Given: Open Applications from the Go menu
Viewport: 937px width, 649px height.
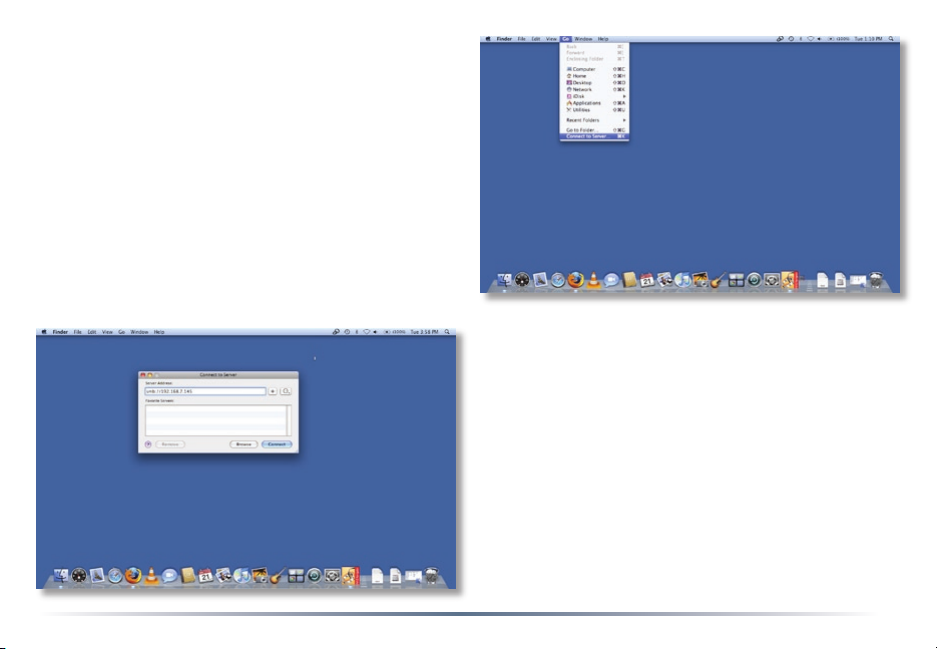Looking at the screenshot, I should 585,103.
